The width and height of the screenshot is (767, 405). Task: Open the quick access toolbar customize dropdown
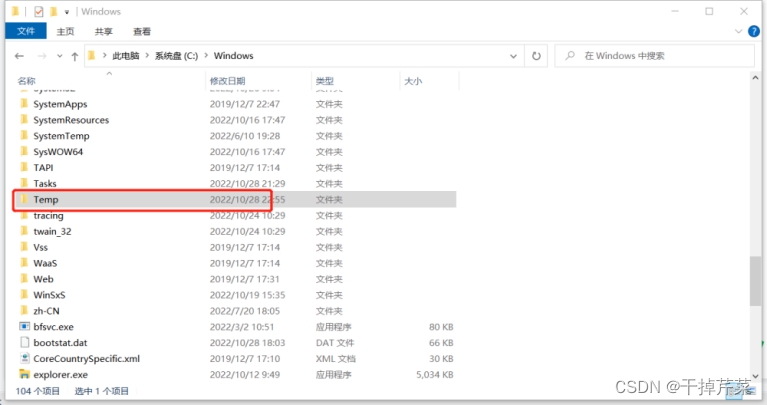(x=67, y=12)
